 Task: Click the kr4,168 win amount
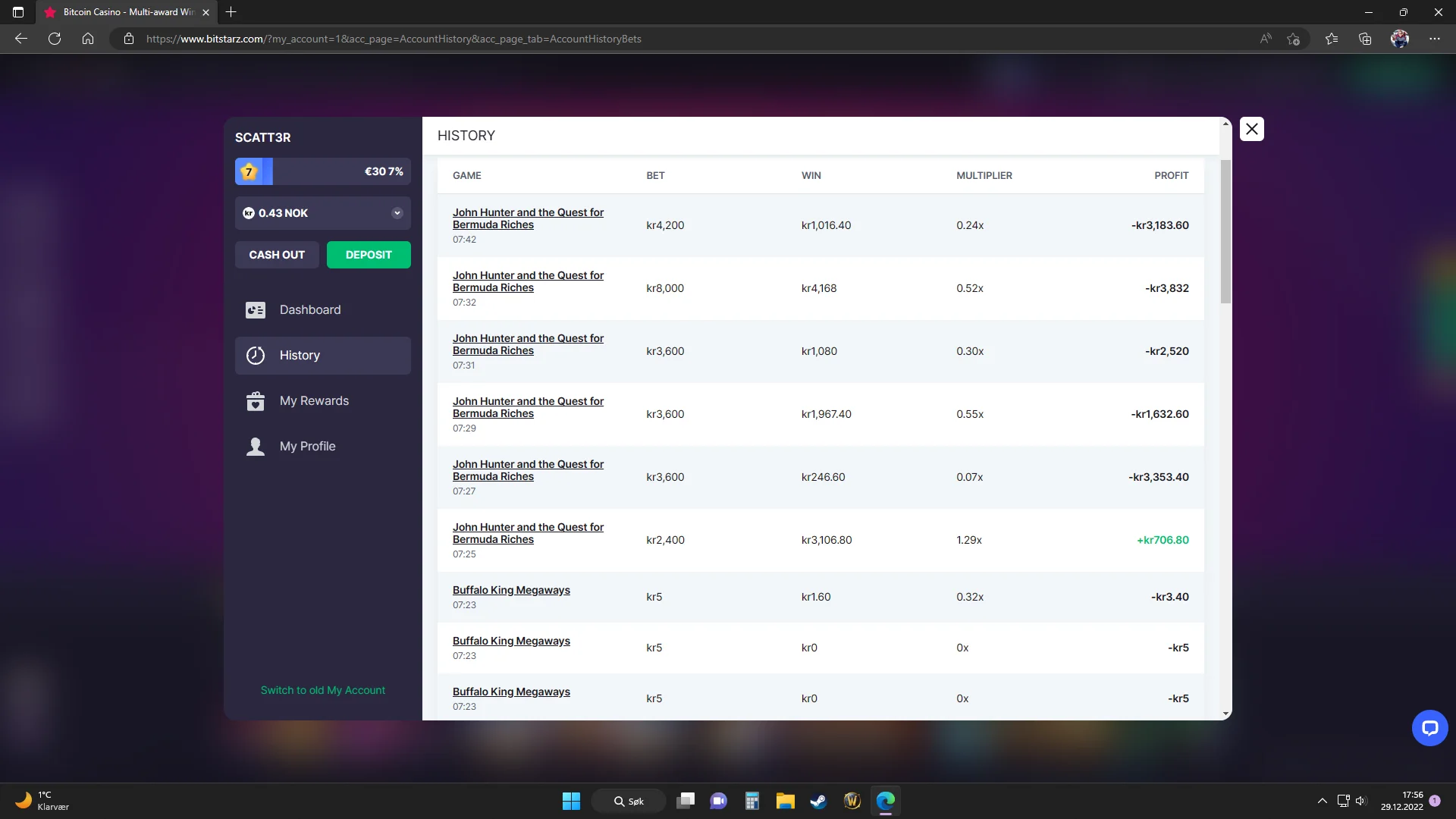pos(819,288)
